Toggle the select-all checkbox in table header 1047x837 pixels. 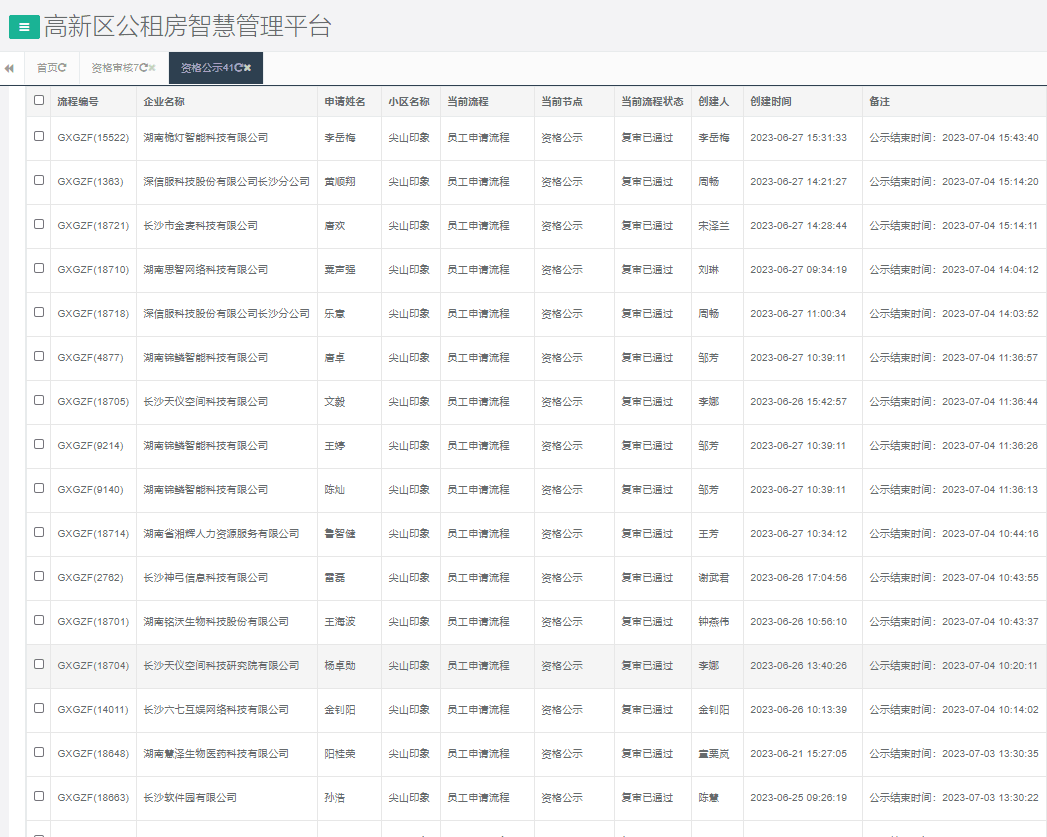[x=39, y=100]
